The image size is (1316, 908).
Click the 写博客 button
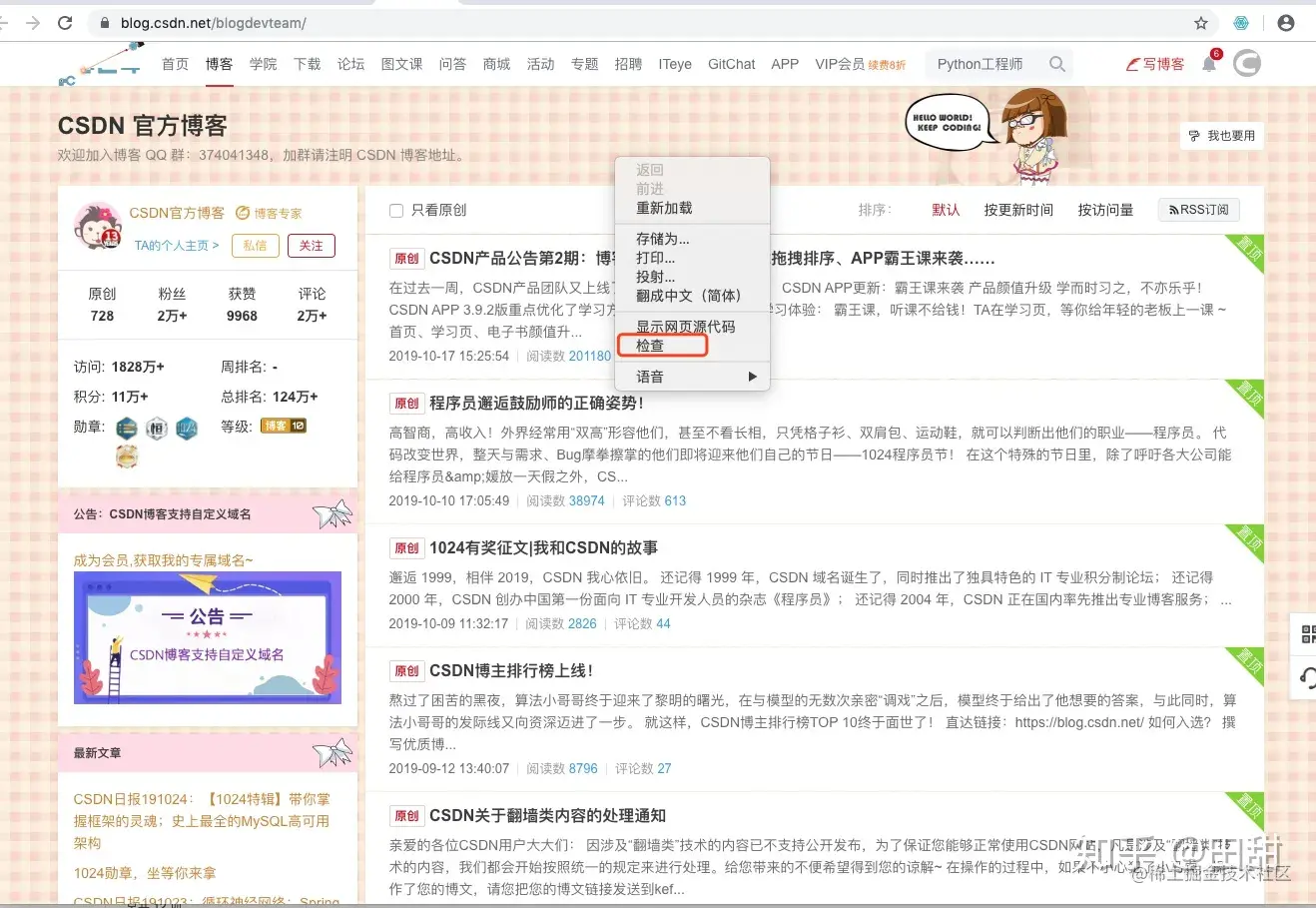coord(1155,64)
